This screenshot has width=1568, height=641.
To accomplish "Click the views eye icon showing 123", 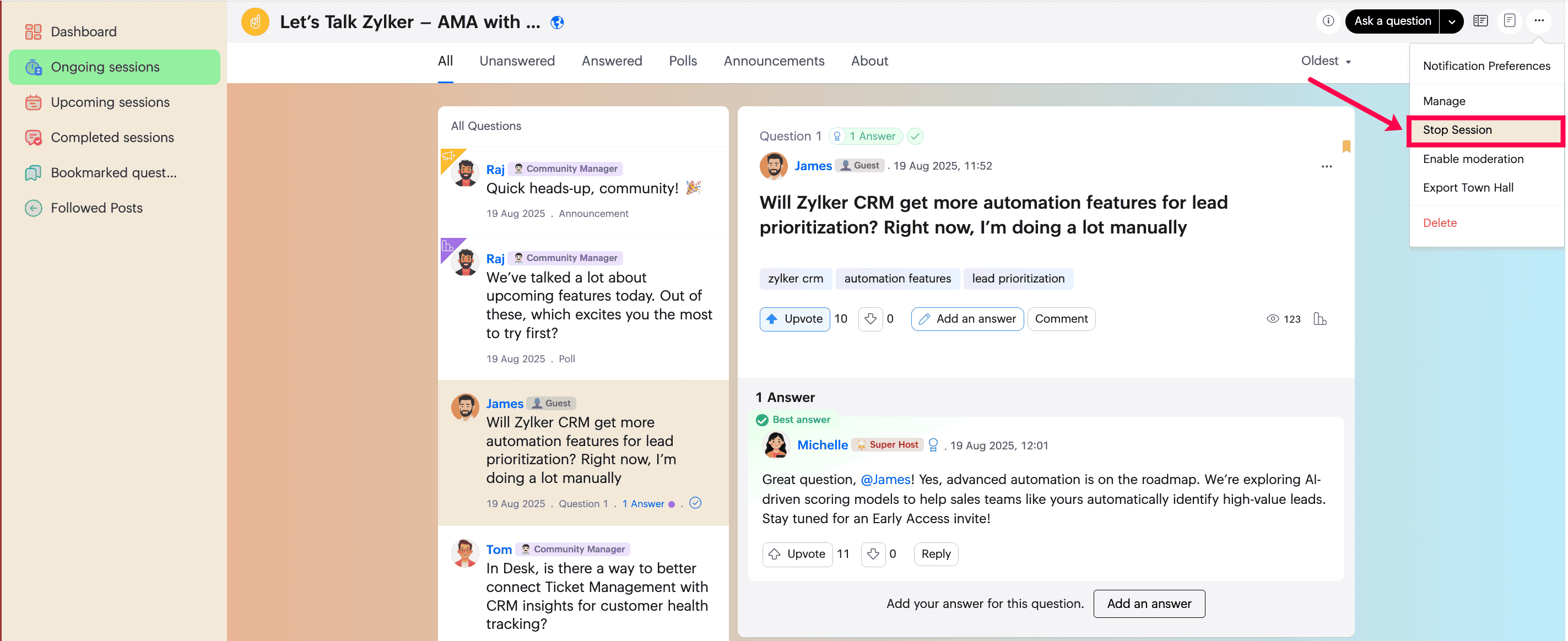I will click(1272, 319).
